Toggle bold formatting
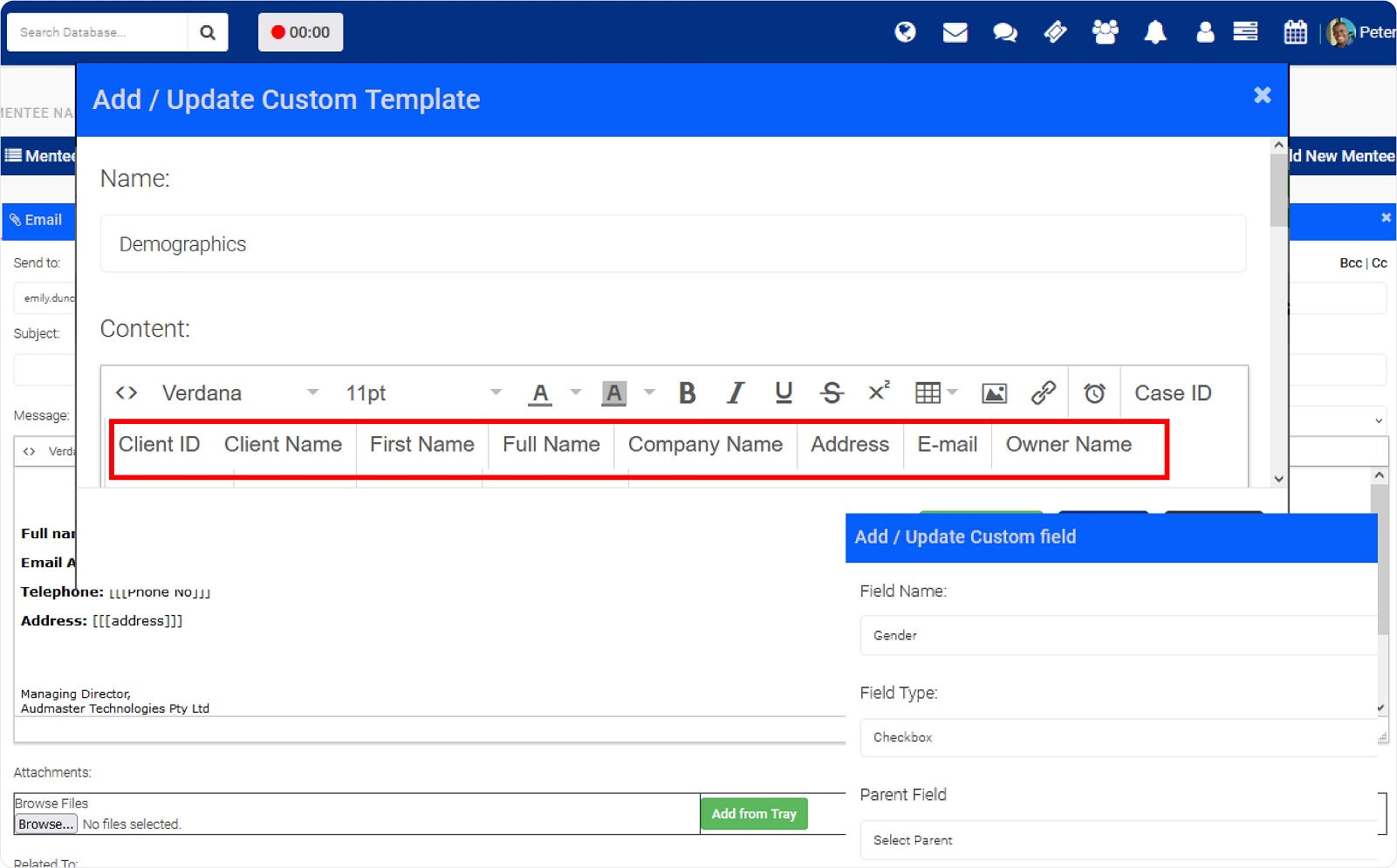 (x=687, y=393)
